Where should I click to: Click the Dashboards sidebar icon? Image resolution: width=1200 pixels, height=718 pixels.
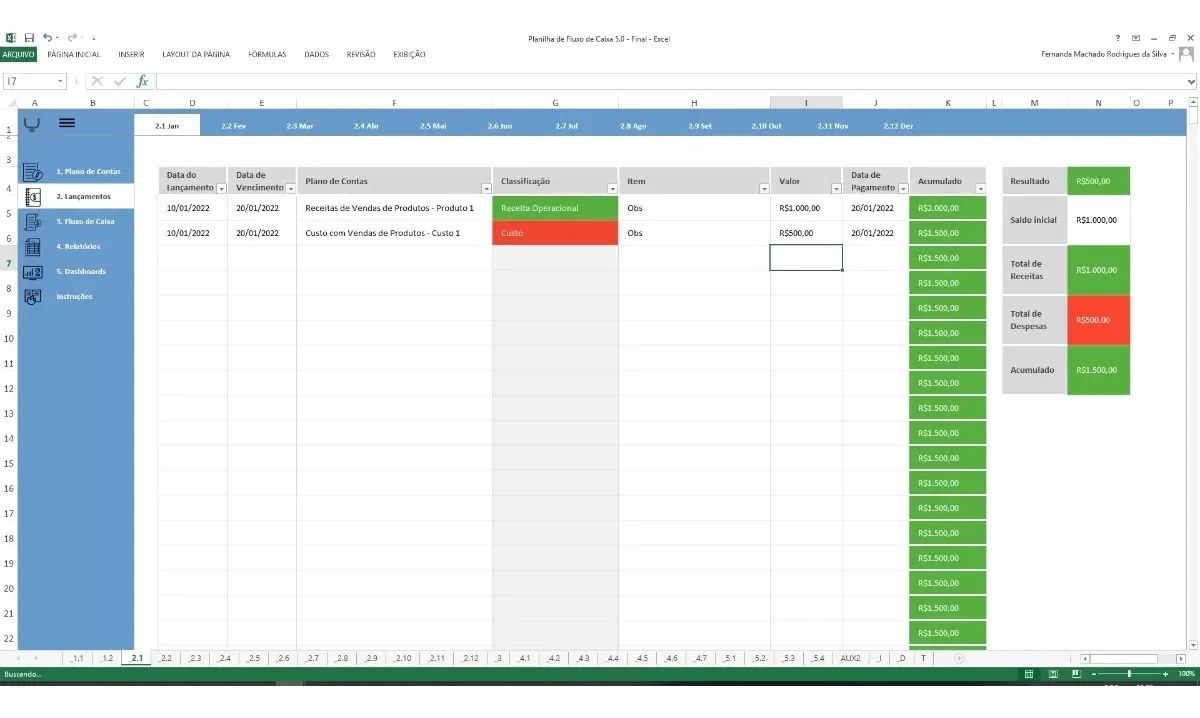point(32,272)
